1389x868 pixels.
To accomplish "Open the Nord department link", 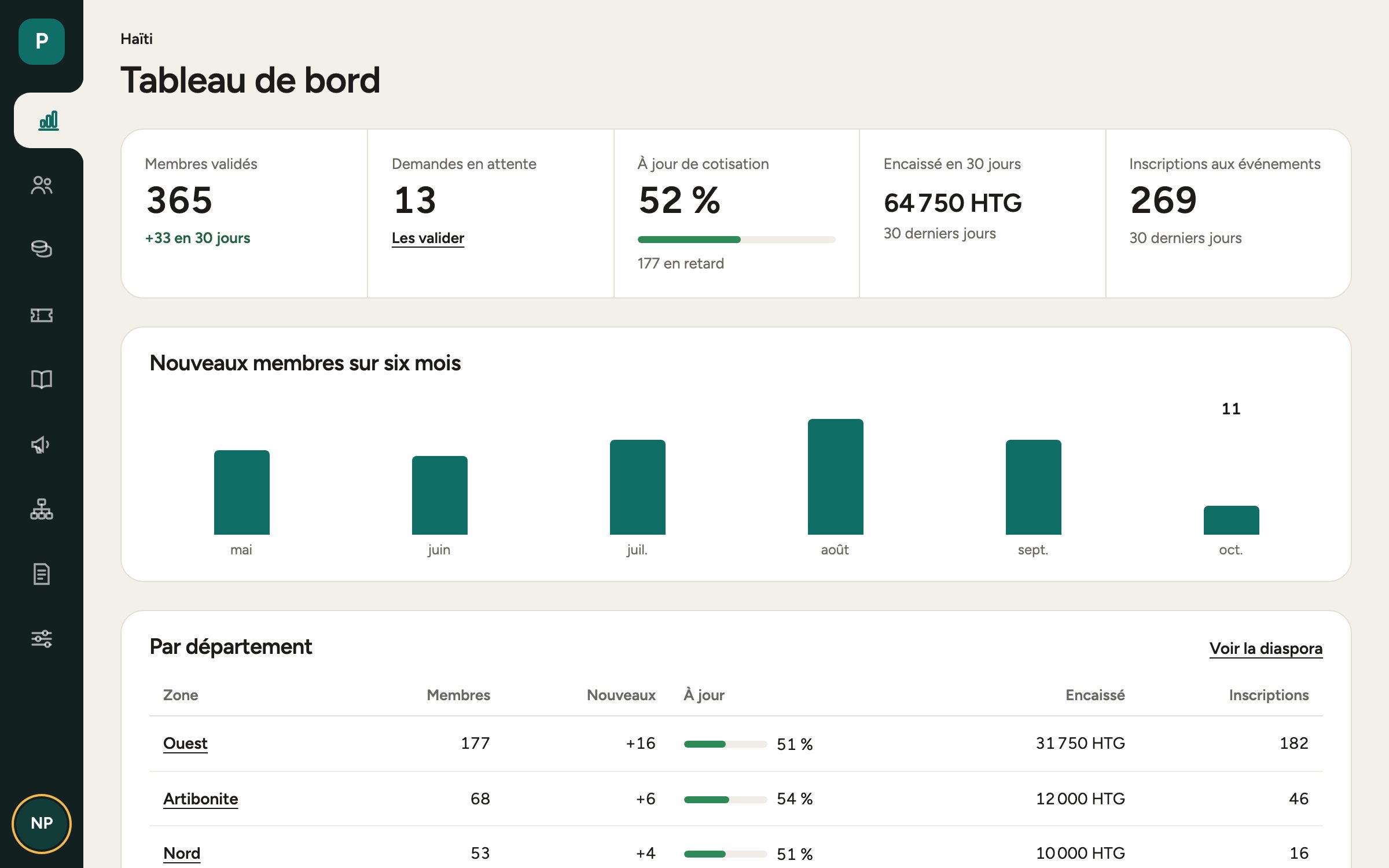I will 182,853.
